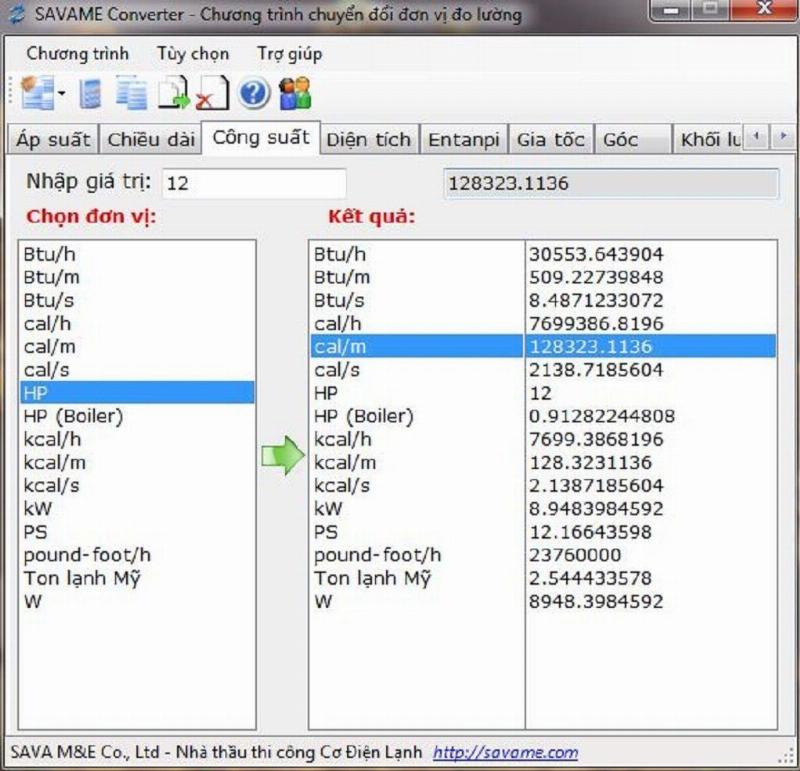Click the green convert arrow between lists
The image size is (800, 771).
(281, 457)
